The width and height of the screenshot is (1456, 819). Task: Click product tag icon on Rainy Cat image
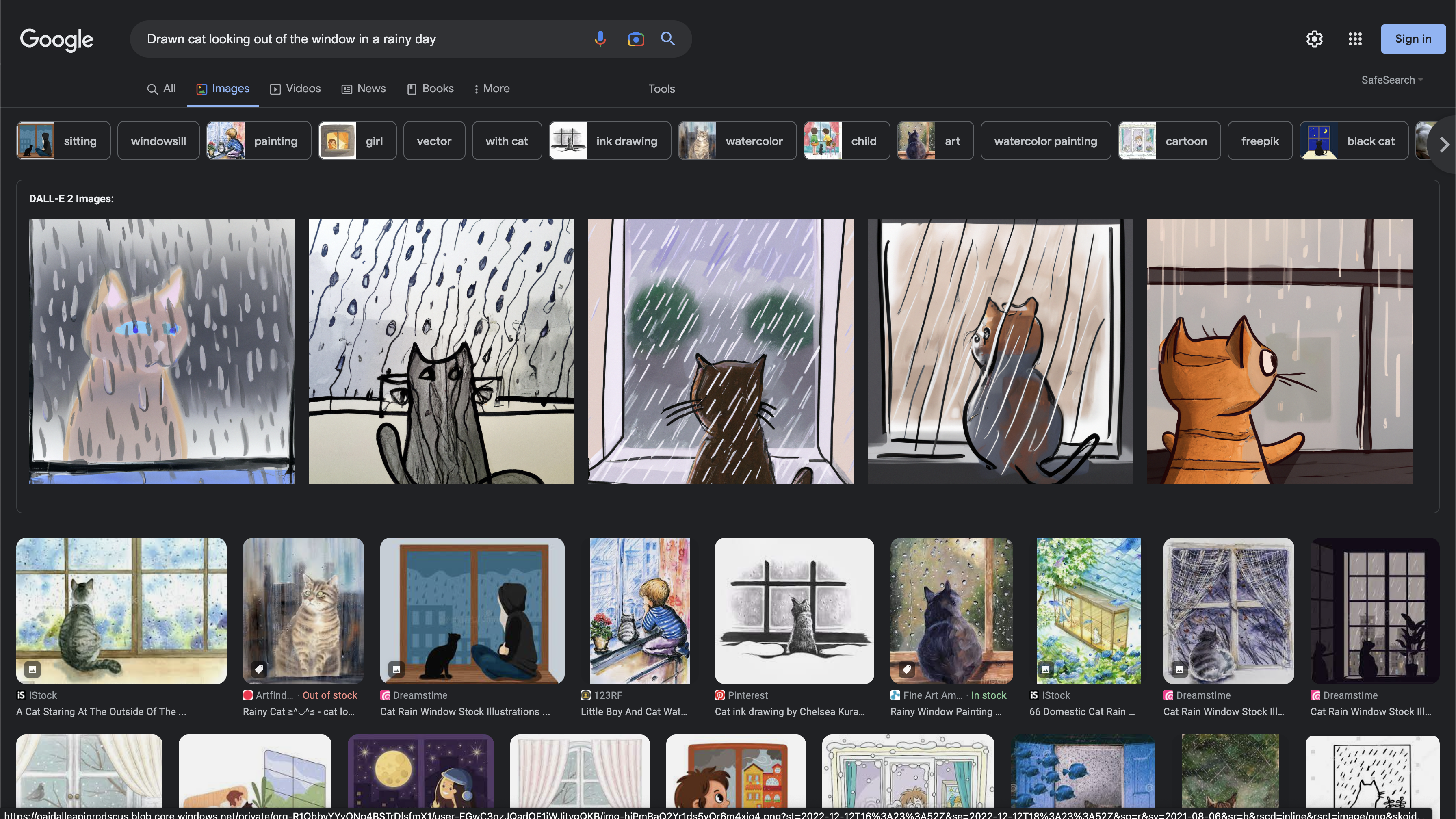tap(260, 669)
